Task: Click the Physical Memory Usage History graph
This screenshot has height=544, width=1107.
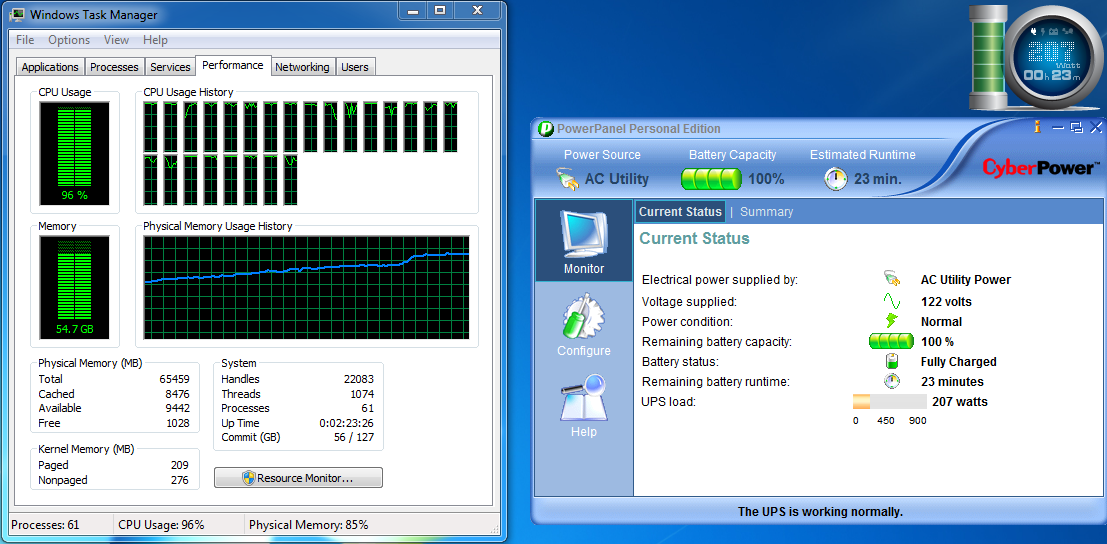Action: [306, 288]
